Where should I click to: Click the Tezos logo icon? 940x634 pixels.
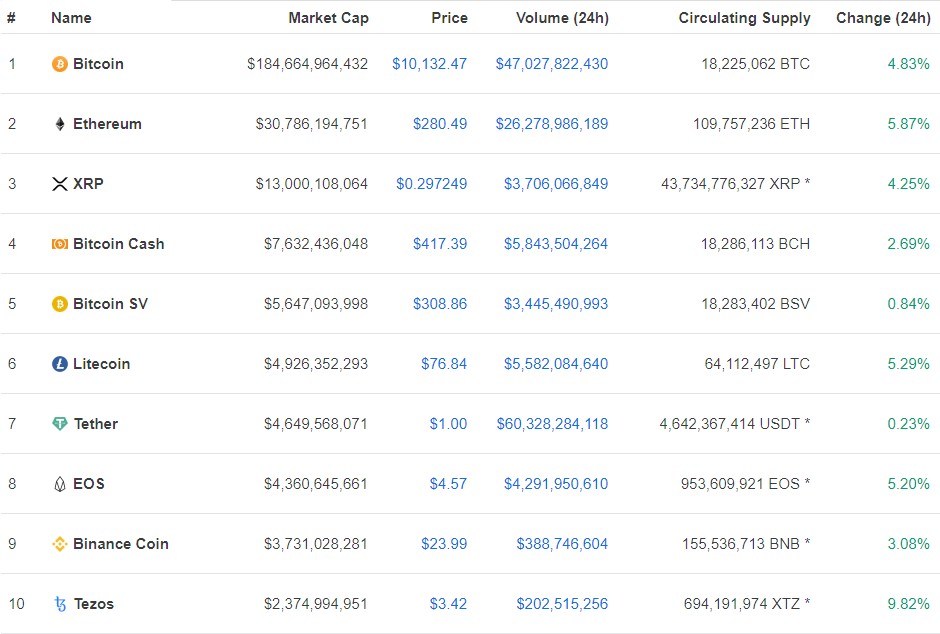(x=59, y=603)
